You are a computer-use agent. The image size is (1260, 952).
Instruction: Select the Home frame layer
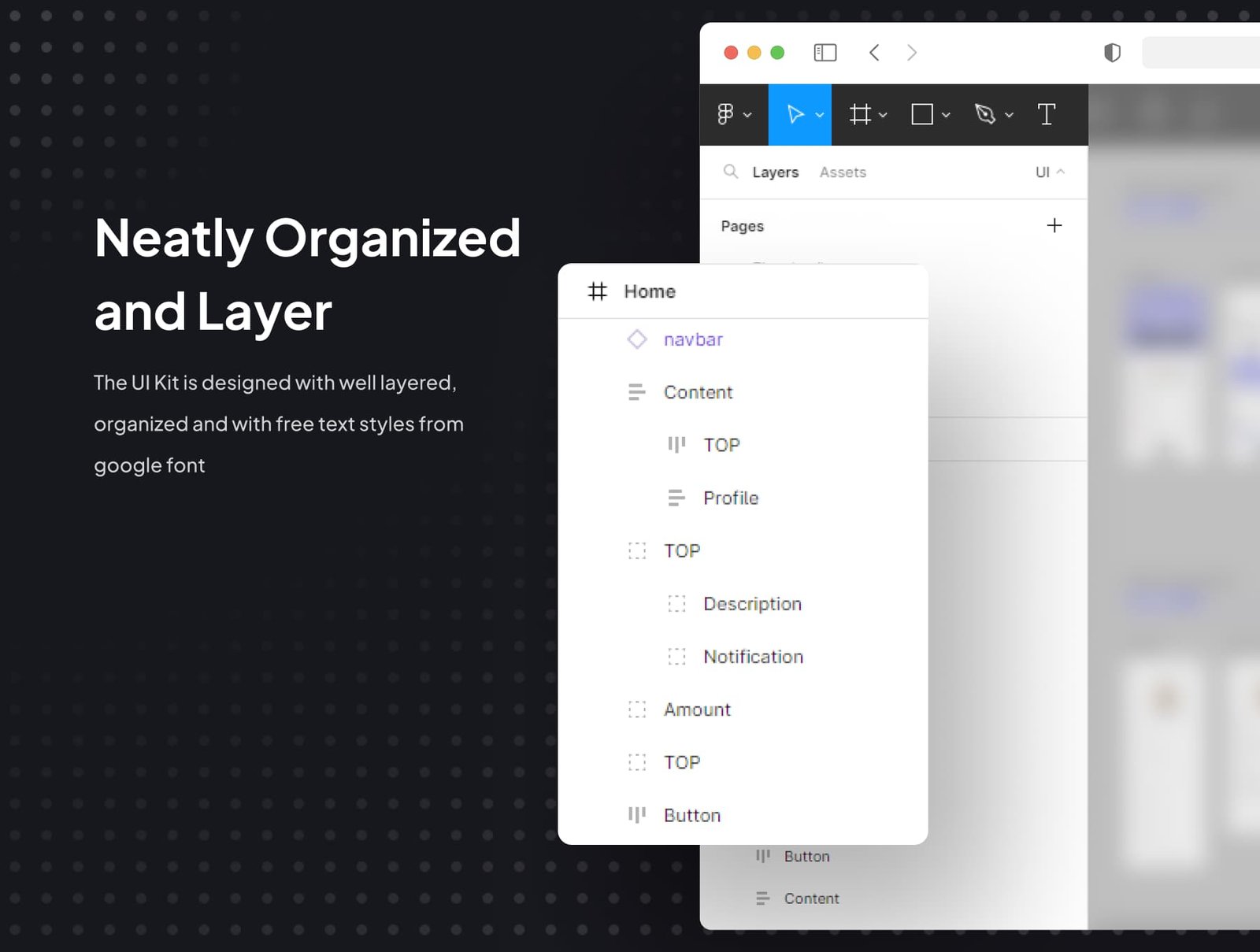point(649,291)
